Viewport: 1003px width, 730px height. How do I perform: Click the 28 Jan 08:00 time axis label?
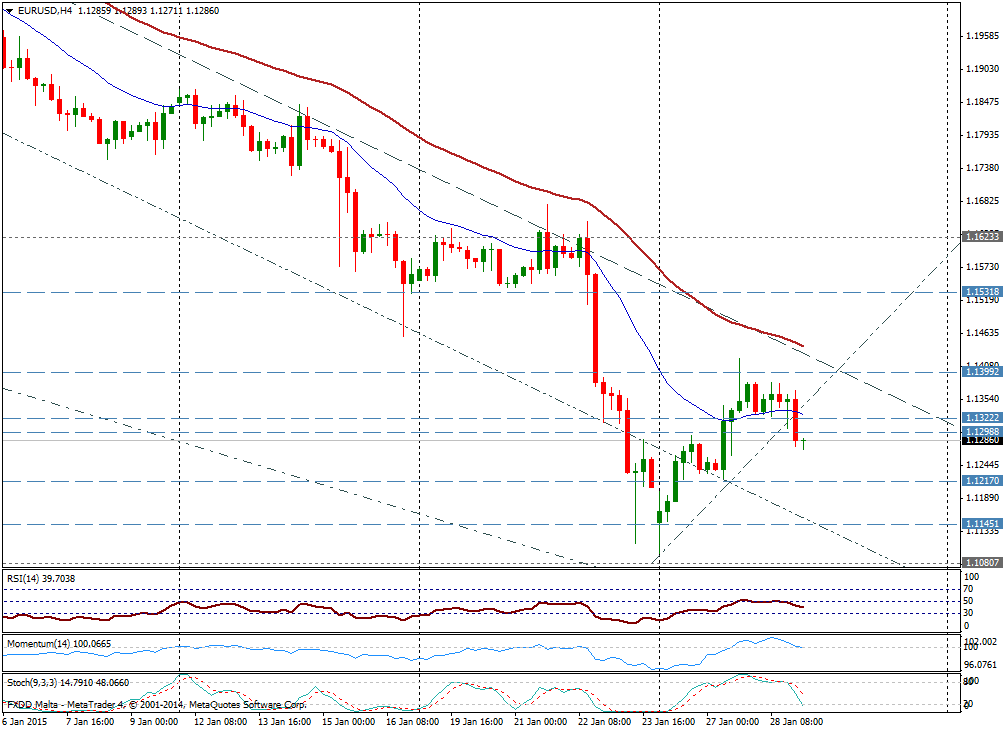click(x=796, y=721)
